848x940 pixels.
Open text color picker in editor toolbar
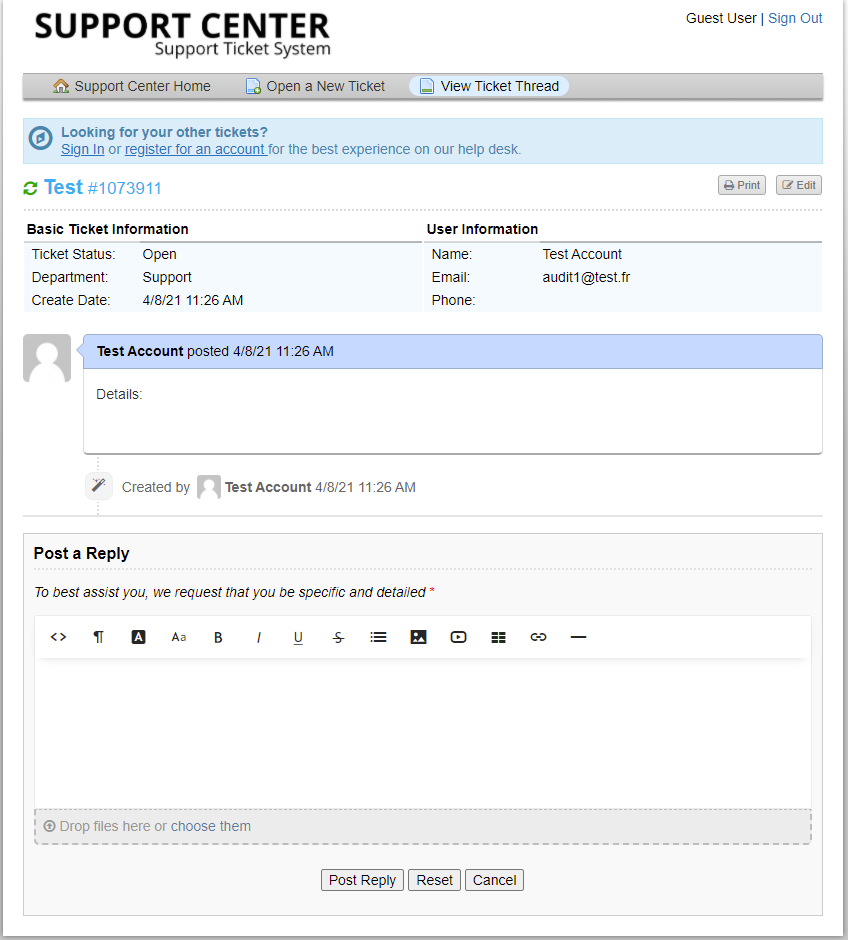139,637
